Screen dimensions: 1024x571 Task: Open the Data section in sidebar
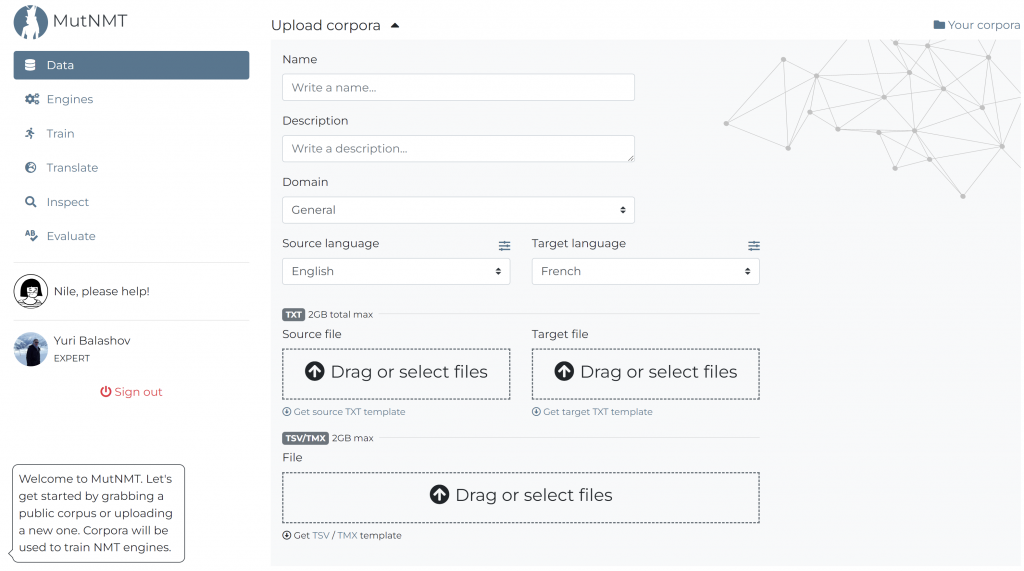pyautogui.click(x=131, y=65)
